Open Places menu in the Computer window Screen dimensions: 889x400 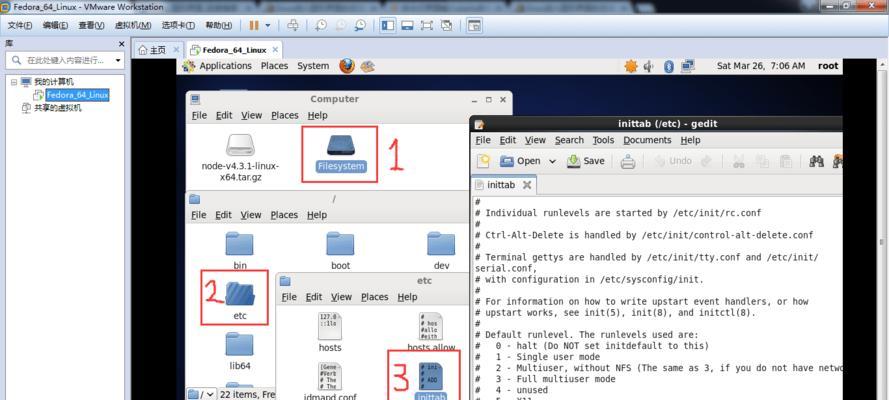coord(285,115)
